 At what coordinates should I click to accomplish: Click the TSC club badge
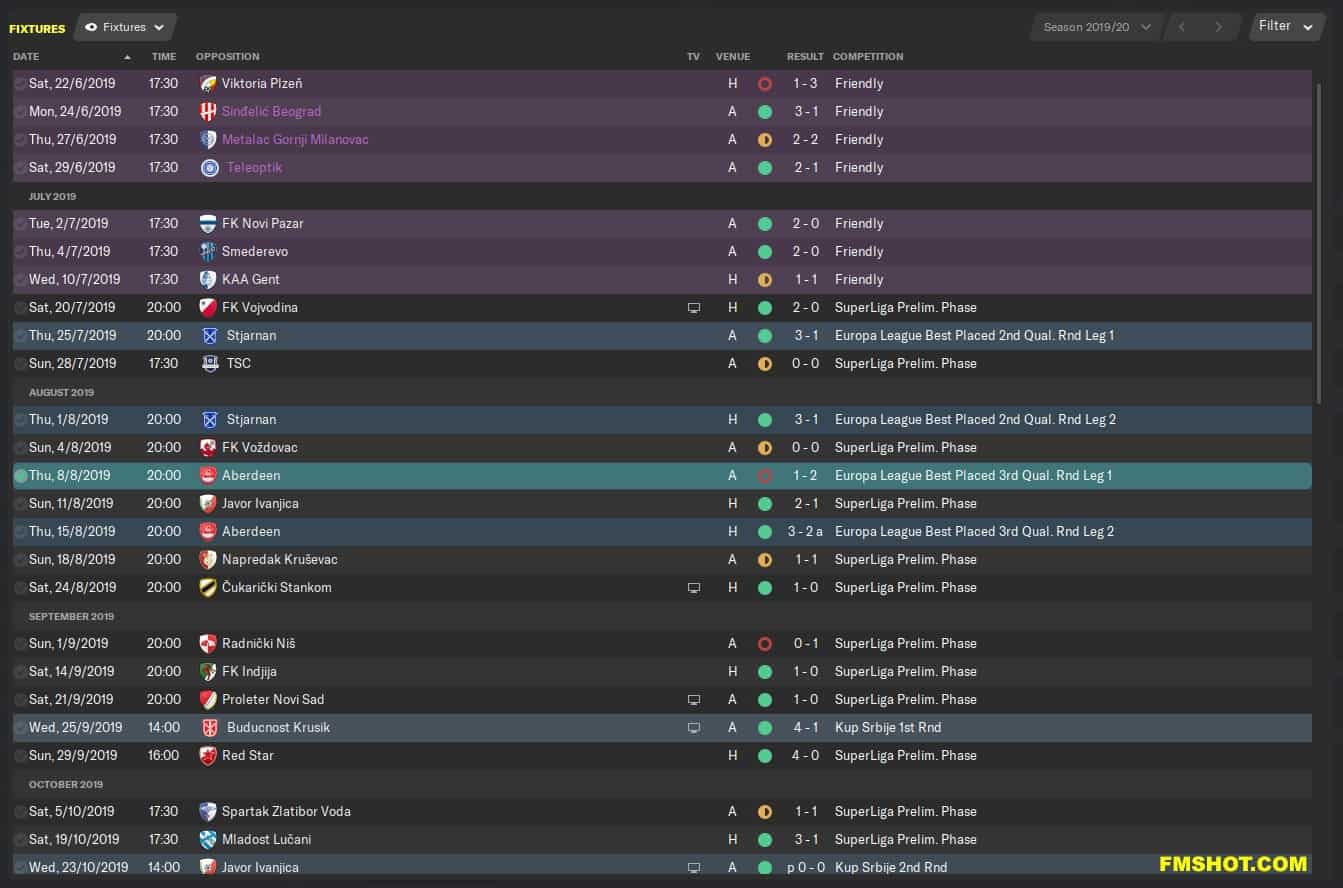[x=209, y=364]
